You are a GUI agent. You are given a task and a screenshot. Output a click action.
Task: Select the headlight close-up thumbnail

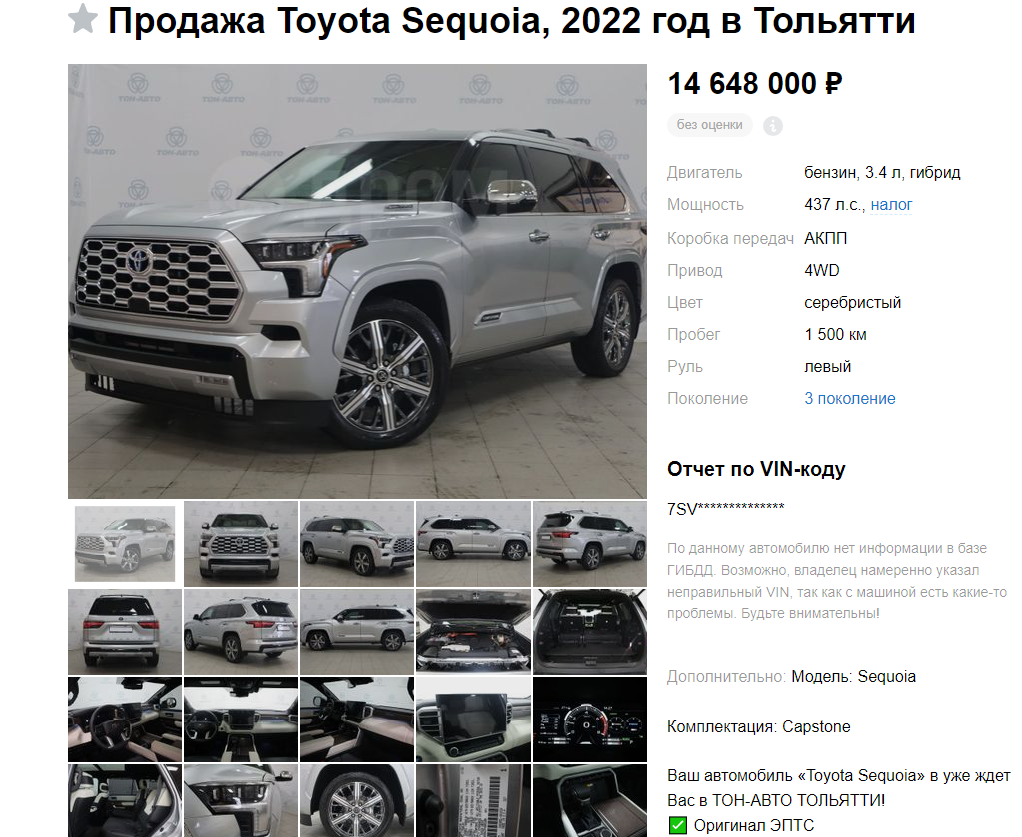[241, 800]
